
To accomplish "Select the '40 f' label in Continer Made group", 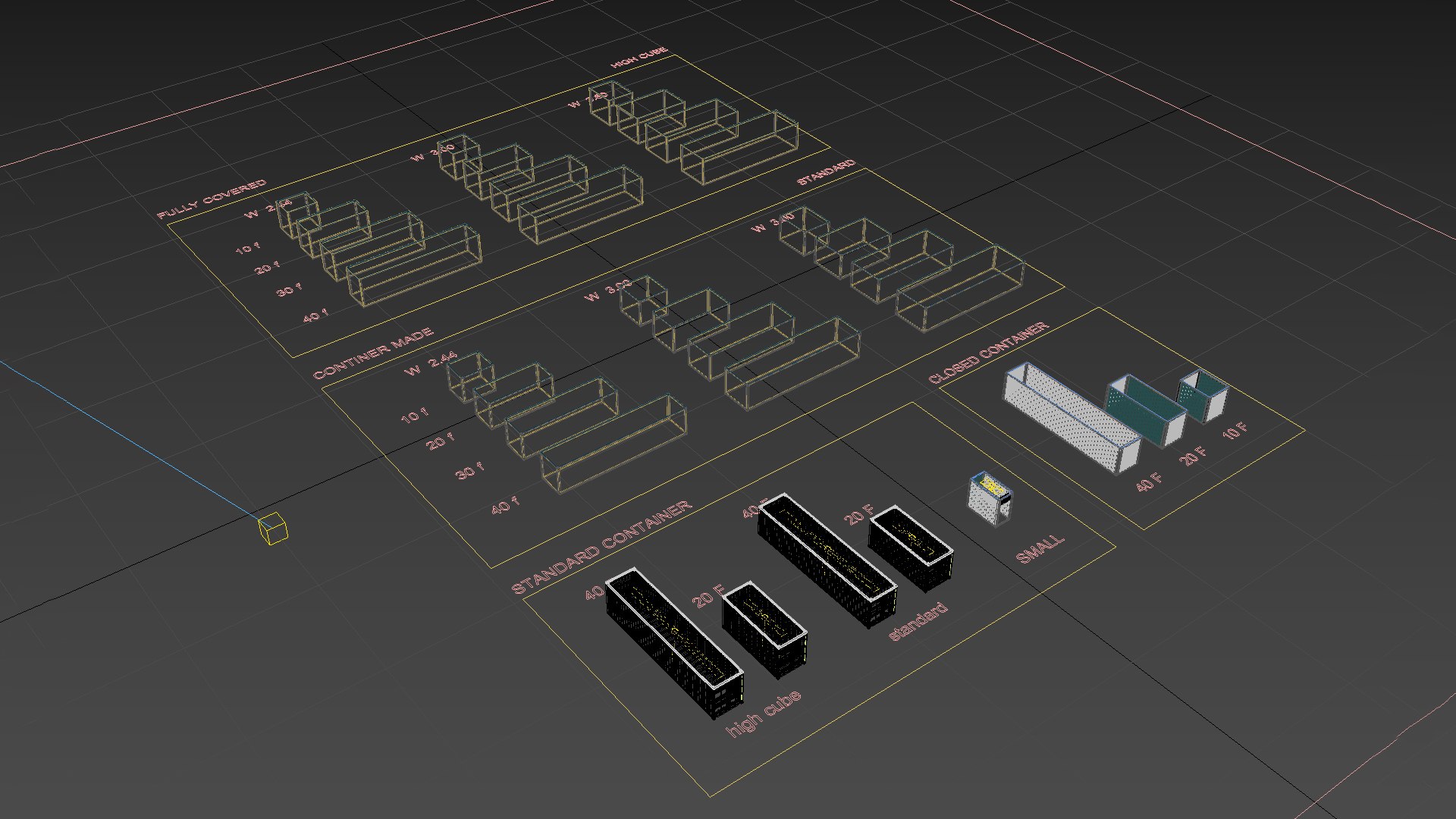I will [505, 505].
